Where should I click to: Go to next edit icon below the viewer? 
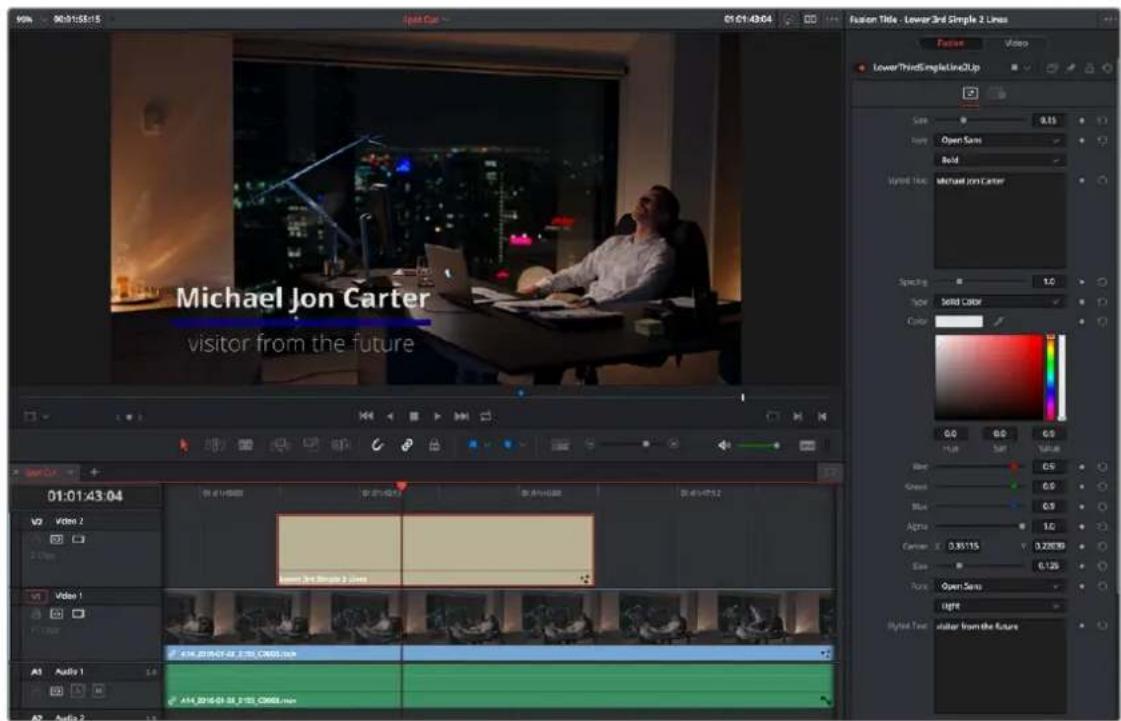pyautogui.click(x=798, y=416)
